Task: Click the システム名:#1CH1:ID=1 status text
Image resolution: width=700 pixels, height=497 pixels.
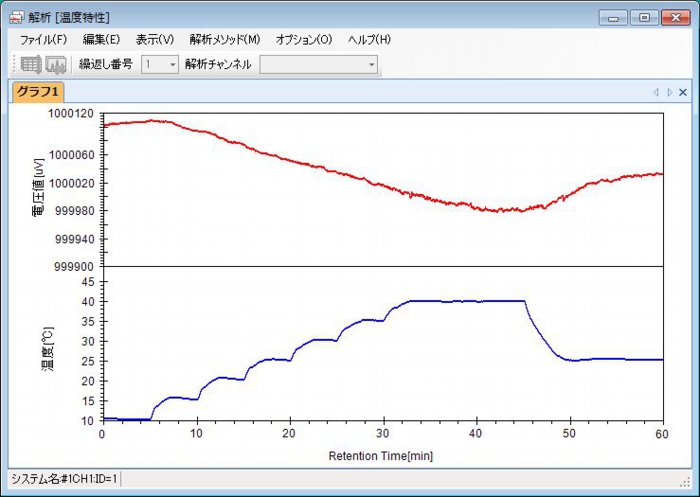Action: 64,479
